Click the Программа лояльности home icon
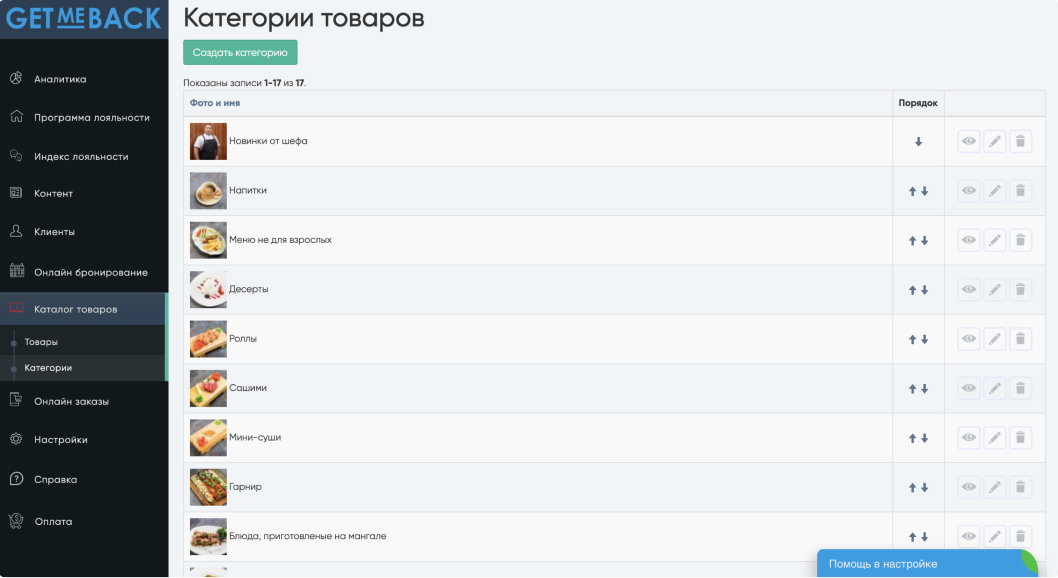This screenshot has width=1058, height=578. point(16,117)
